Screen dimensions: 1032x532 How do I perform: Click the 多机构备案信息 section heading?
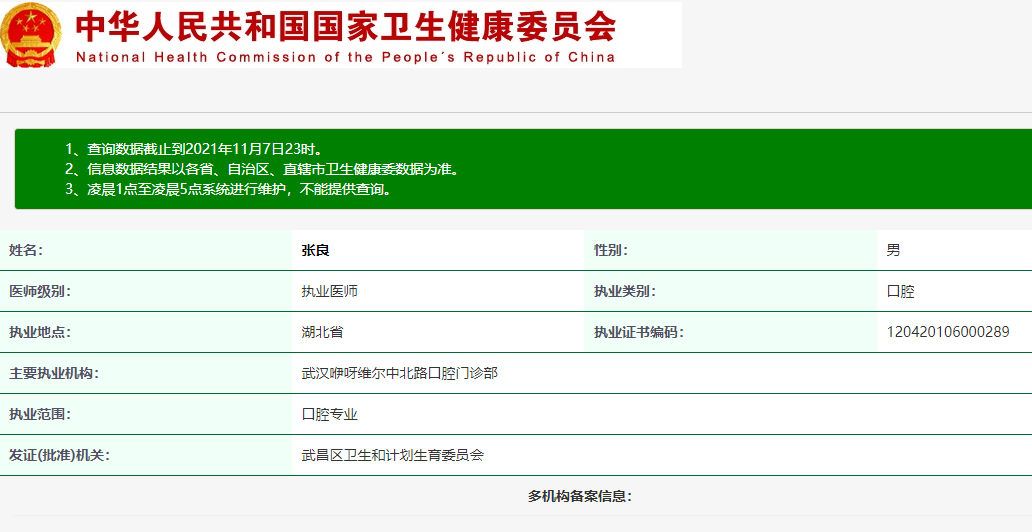click(x=580, y=496)
